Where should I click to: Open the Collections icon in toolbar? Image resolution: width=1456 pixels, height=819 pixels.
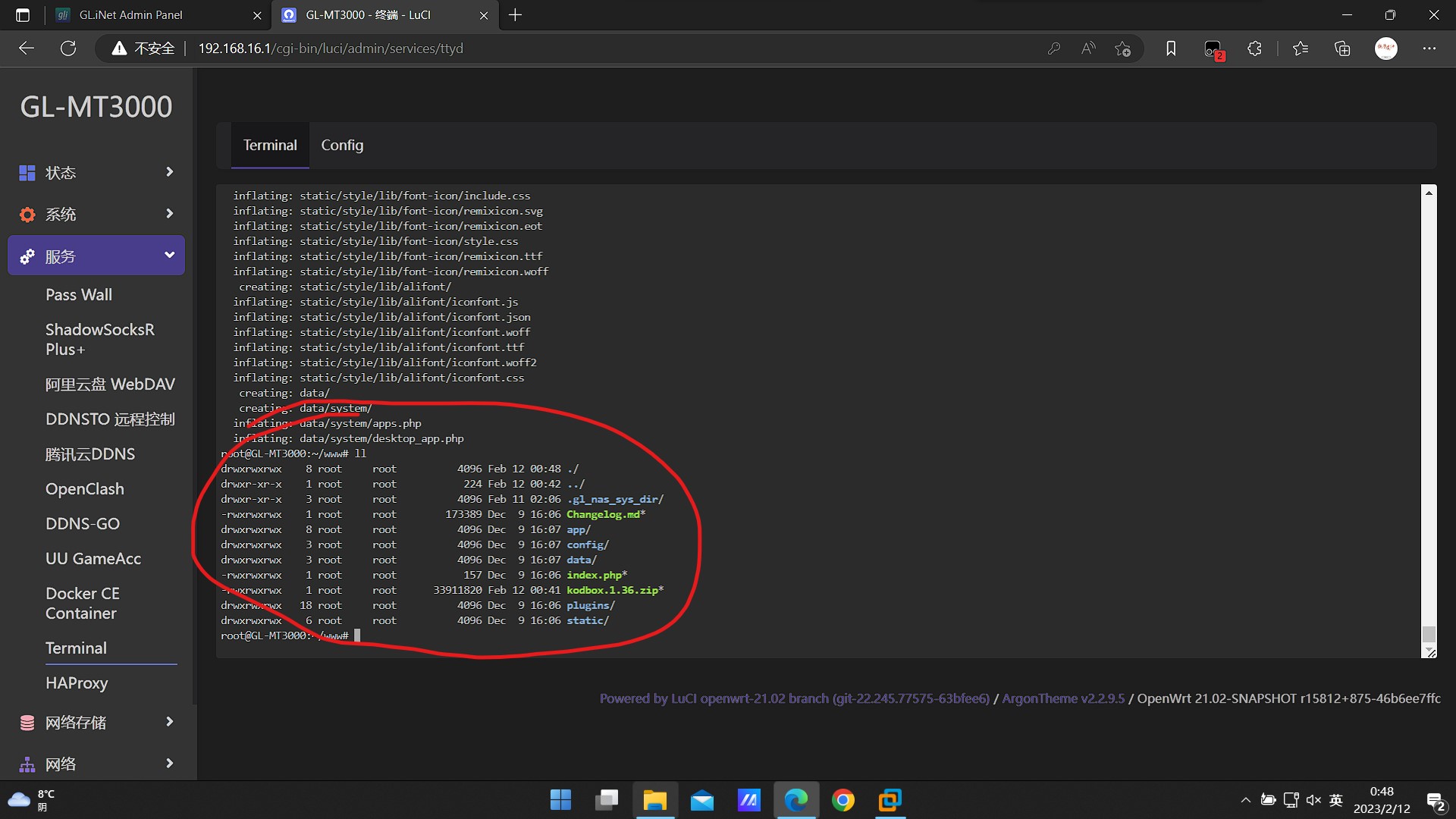coord(1342,49)
